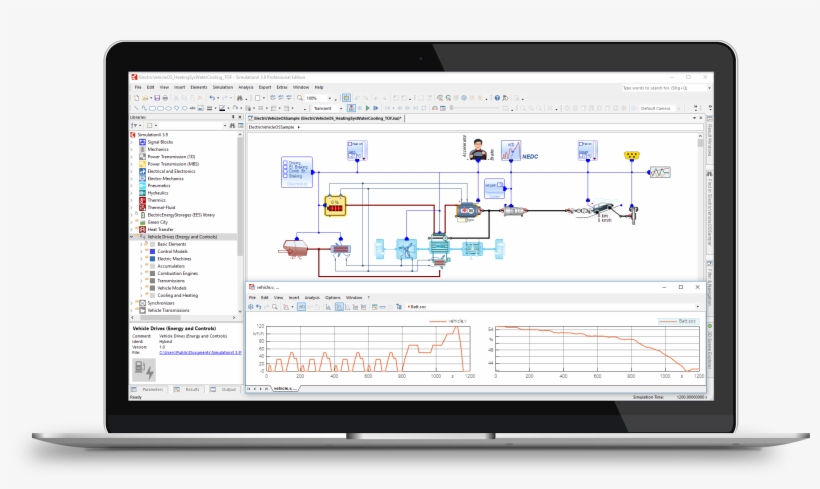Select the driver block in the diagram

(x=477, y=150)
